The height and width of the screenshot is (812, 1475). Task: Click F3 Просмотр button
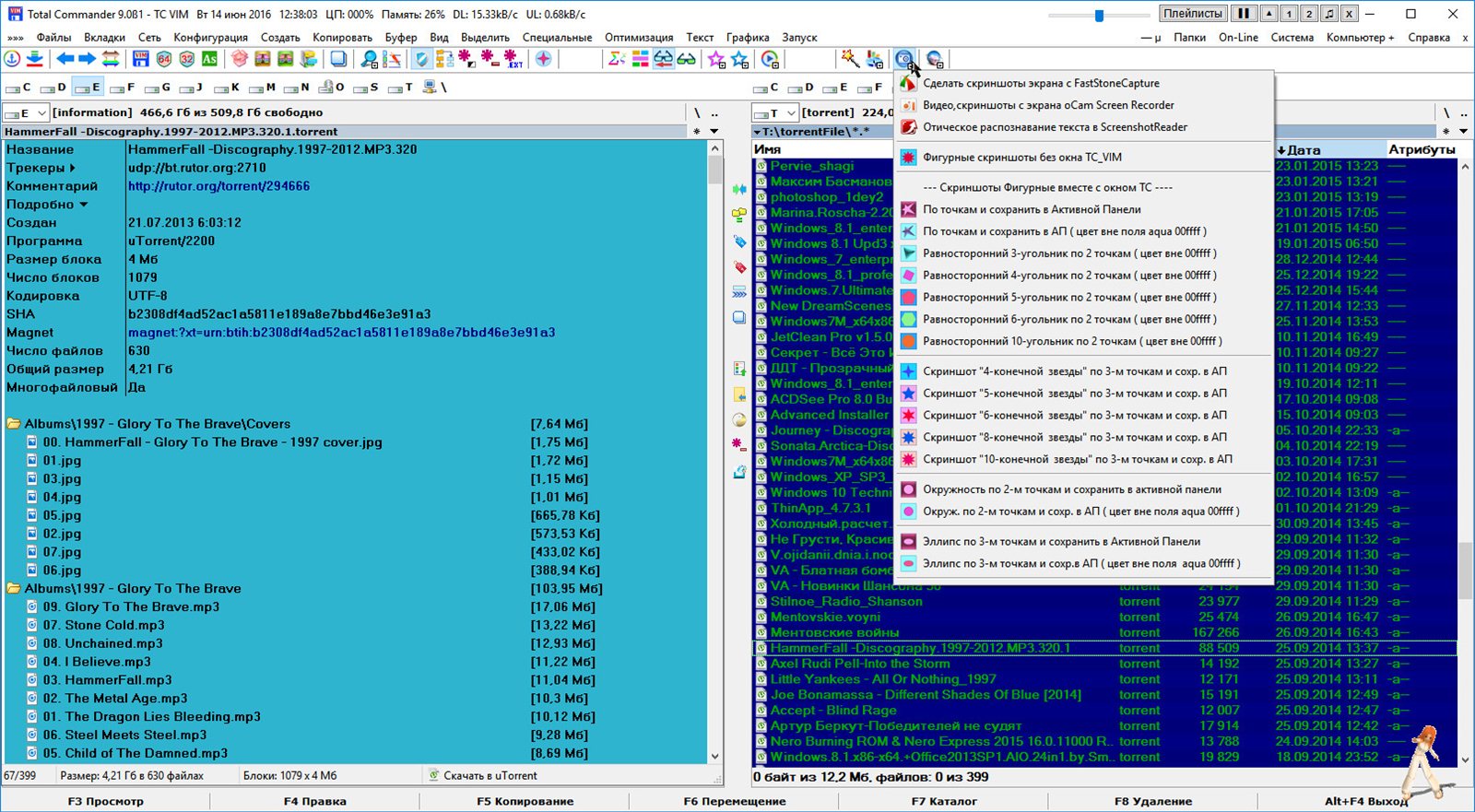point(106,801)
